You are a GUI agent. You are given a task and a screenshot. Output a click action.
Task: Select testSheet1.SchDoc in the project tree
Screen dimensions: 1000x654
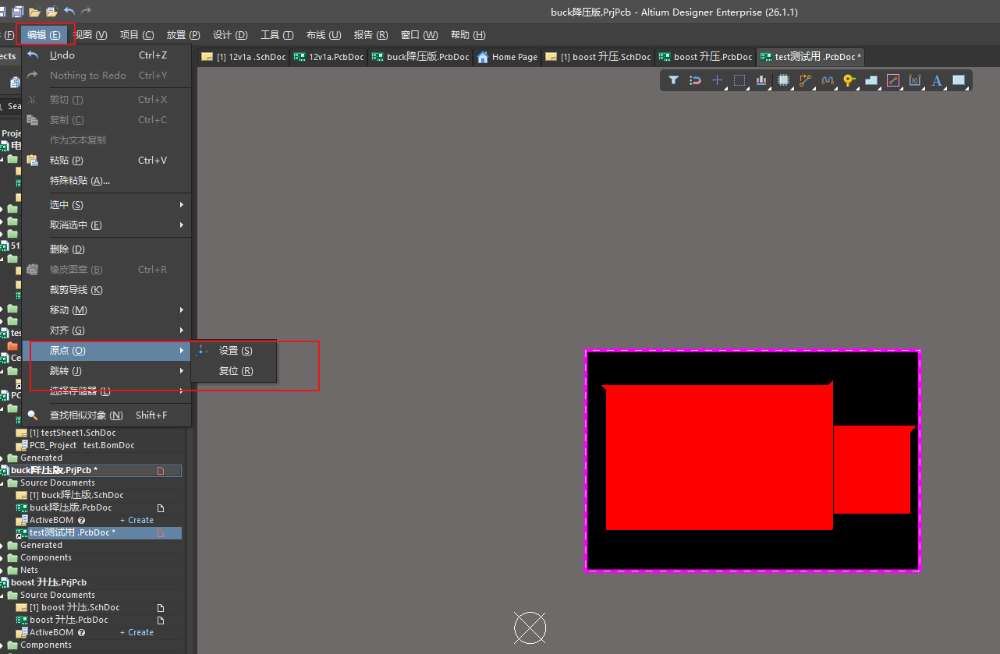click(x=72, y=433)
